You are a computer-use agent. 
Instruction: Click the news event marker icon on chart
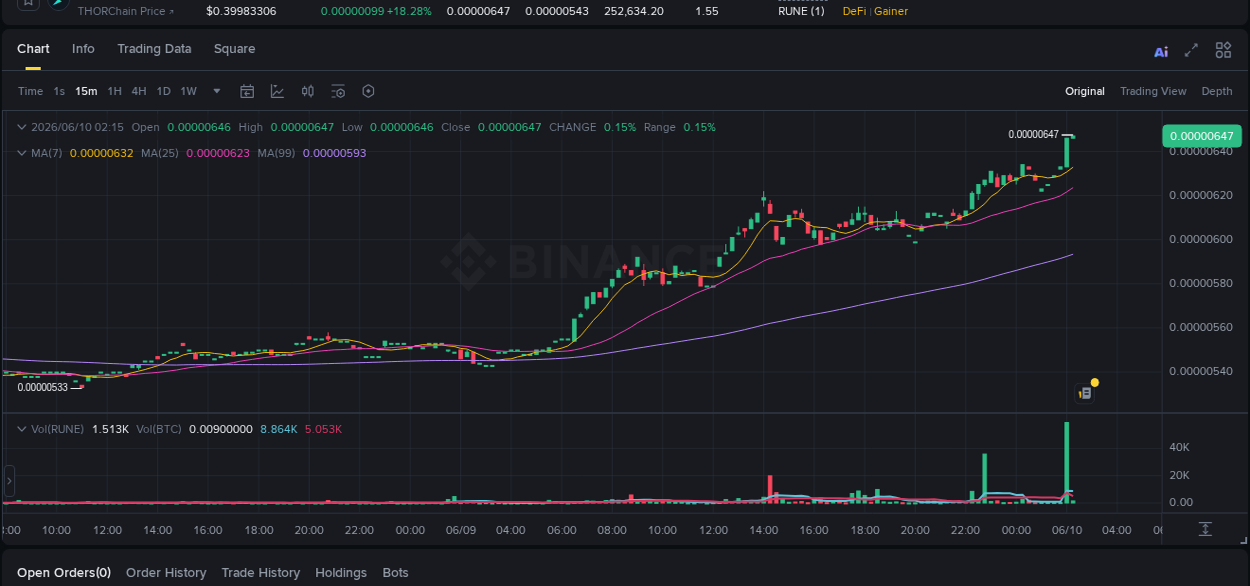(1085, 393)
